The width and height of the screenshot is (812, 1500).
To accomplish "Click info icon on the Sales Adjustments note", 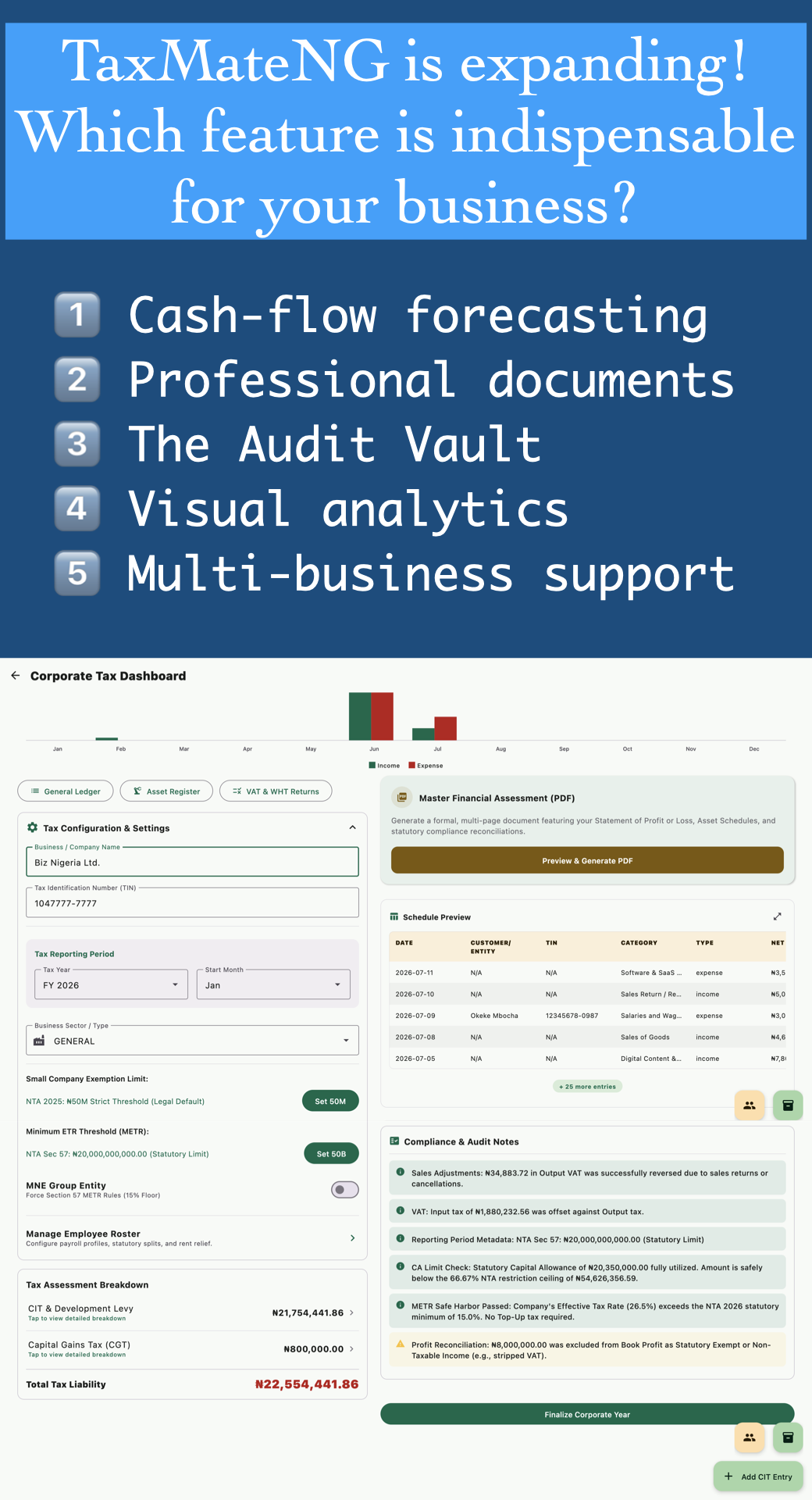I will point(400,1172).
